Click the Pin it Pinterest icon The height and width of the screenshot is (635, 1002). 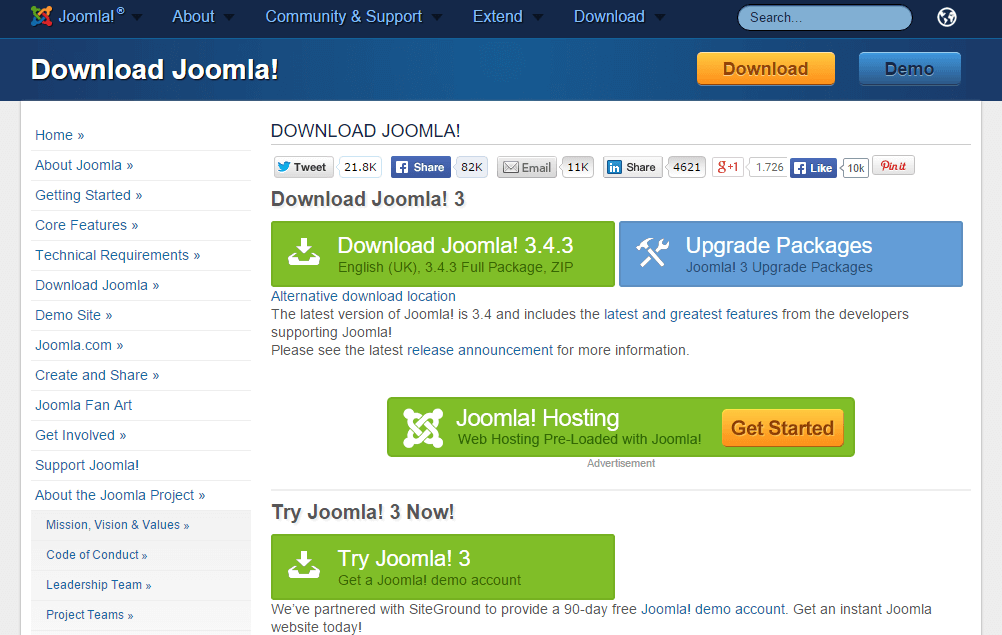(892, 165)
